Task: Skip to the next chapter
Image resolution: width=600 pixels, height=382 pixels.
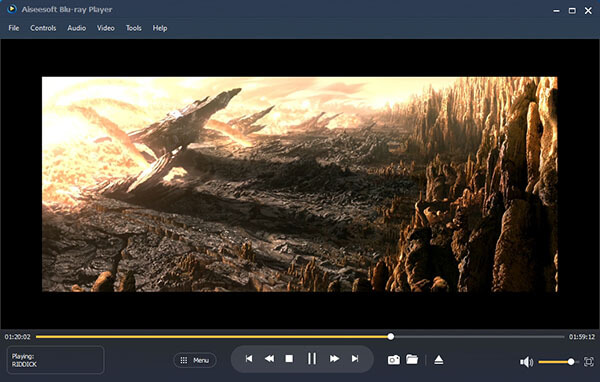Action: [355, 359]
